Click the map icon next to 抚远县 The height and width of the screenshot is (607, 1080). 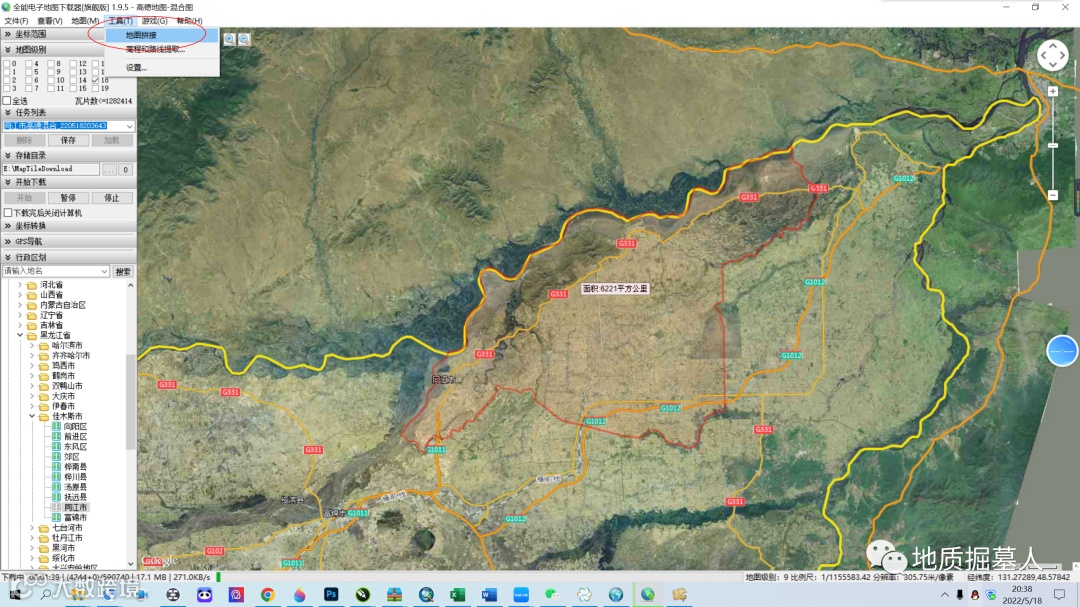[x=56, y=497]
